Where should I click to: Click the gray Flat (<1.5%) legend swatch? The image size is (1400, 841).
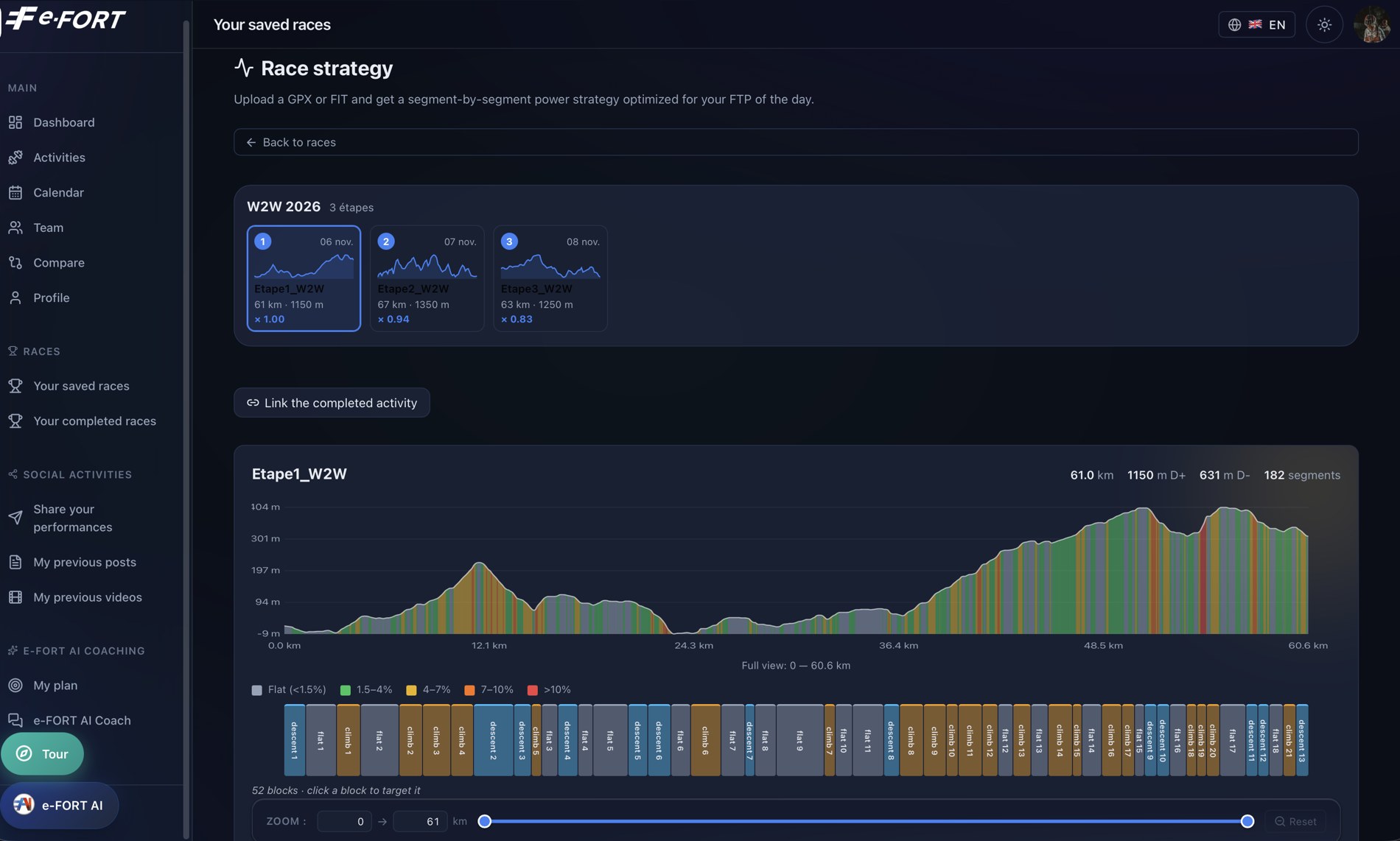(256, 691)
